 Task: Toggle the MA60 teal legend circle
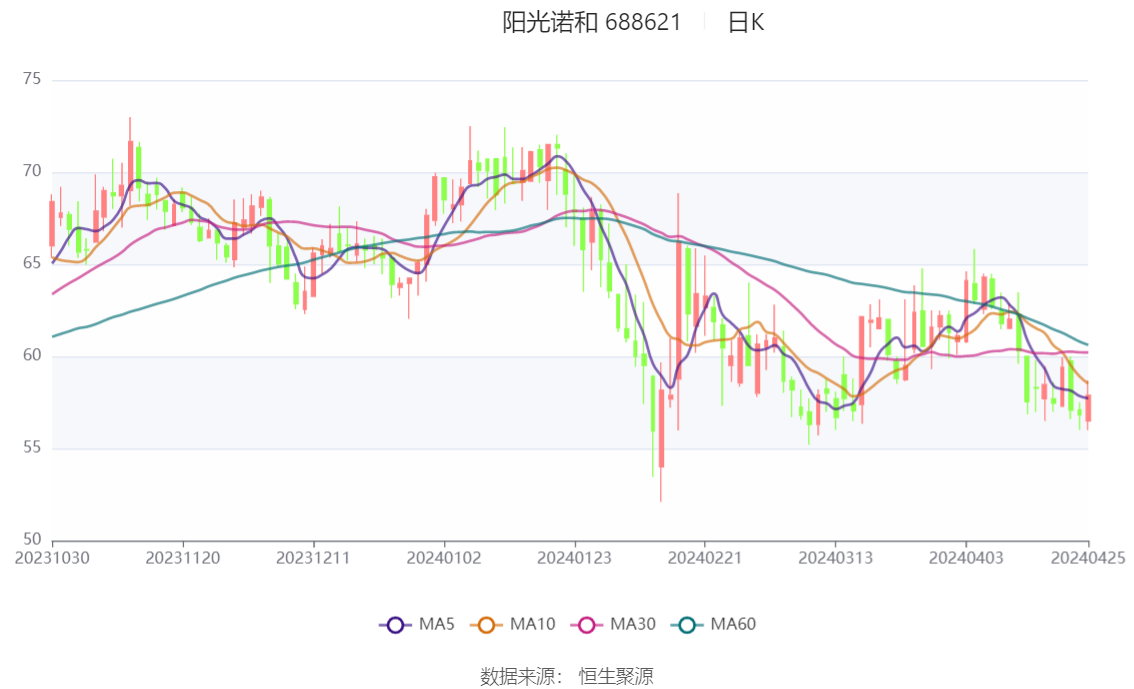pos(687,625)
